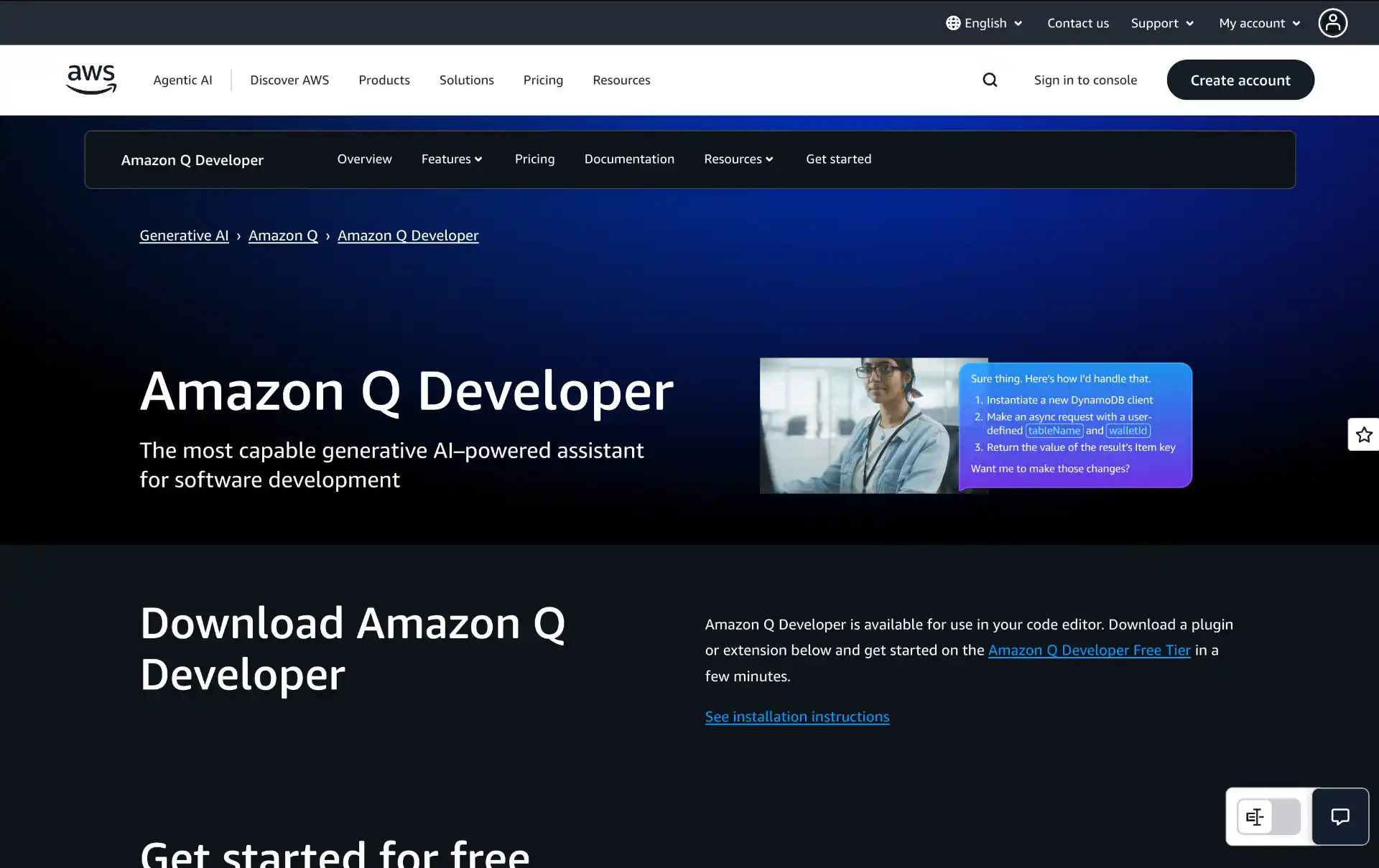Click the Create account button
Screen dimensions: 1379x868
point(1240,80)
